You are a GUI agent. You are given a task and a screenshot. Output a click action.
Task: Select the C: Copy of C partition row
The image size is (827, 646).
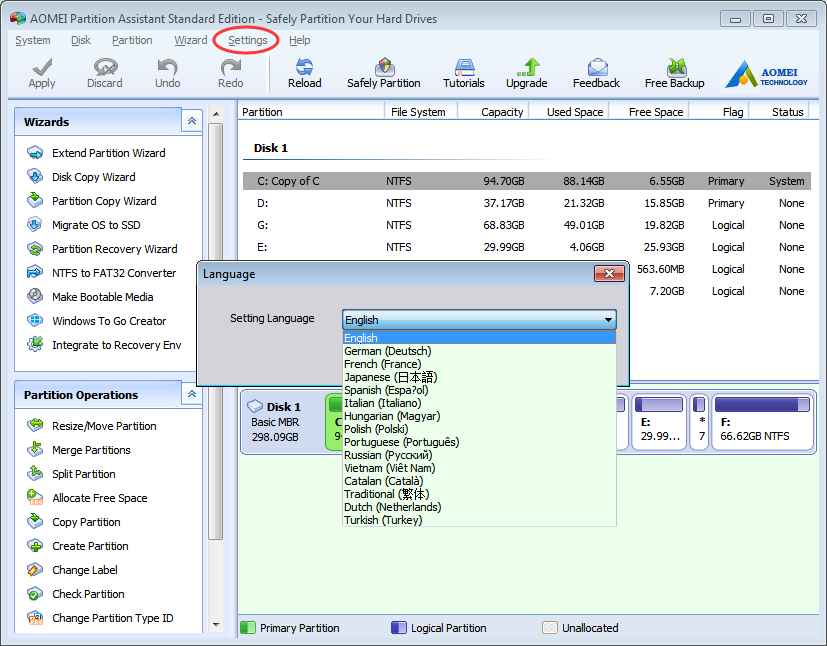pos(526,181)
